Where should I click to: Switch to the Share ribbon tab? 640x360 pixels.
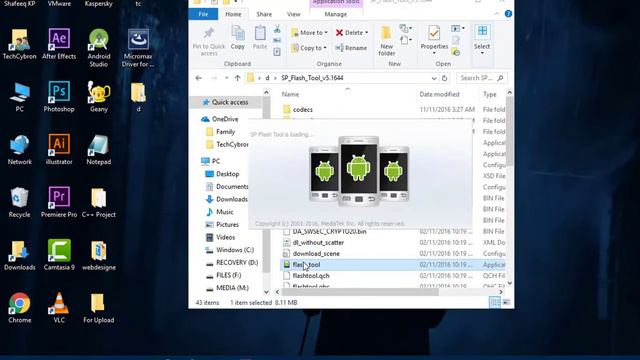pos(264,14)
